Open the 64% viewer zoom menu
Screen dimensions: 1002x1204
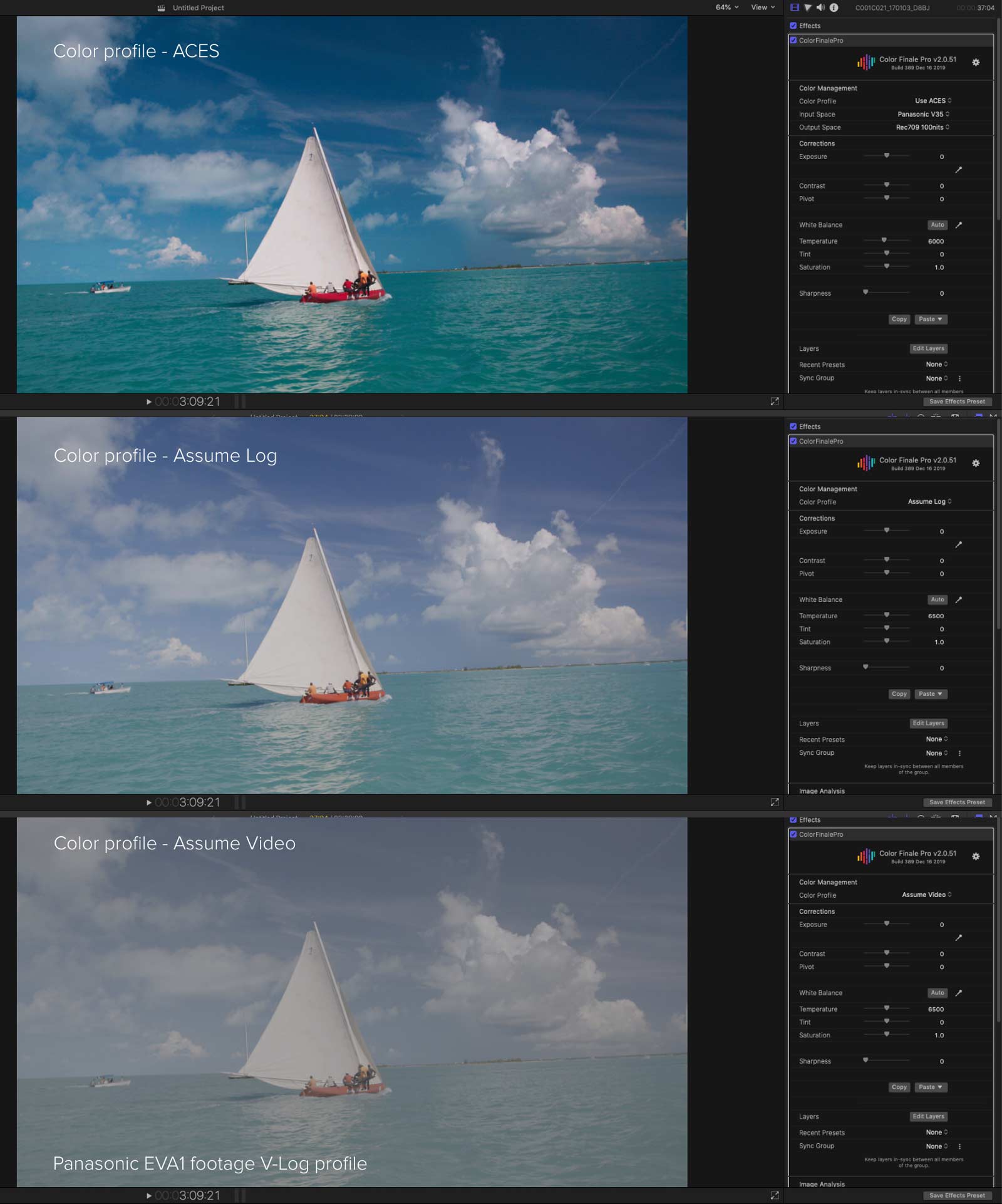[x=727, y=8]
